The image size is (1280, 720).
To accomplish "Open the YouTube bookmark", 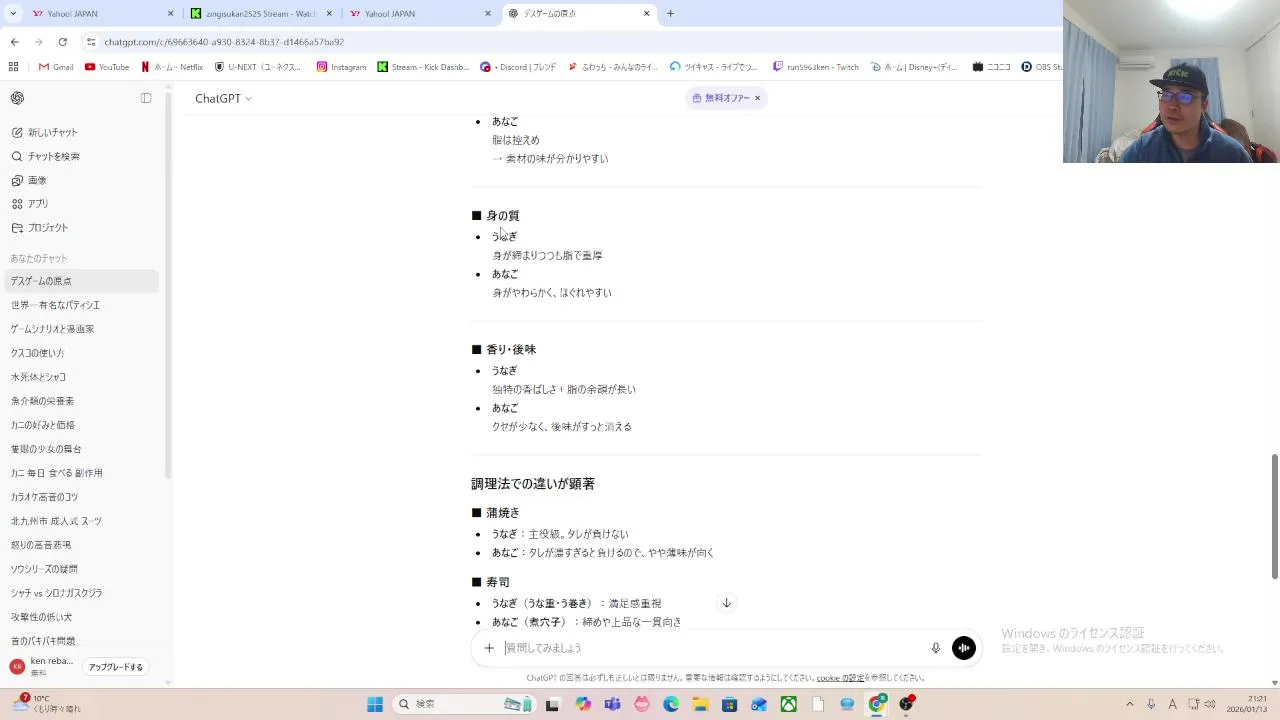I will [107, 67].
